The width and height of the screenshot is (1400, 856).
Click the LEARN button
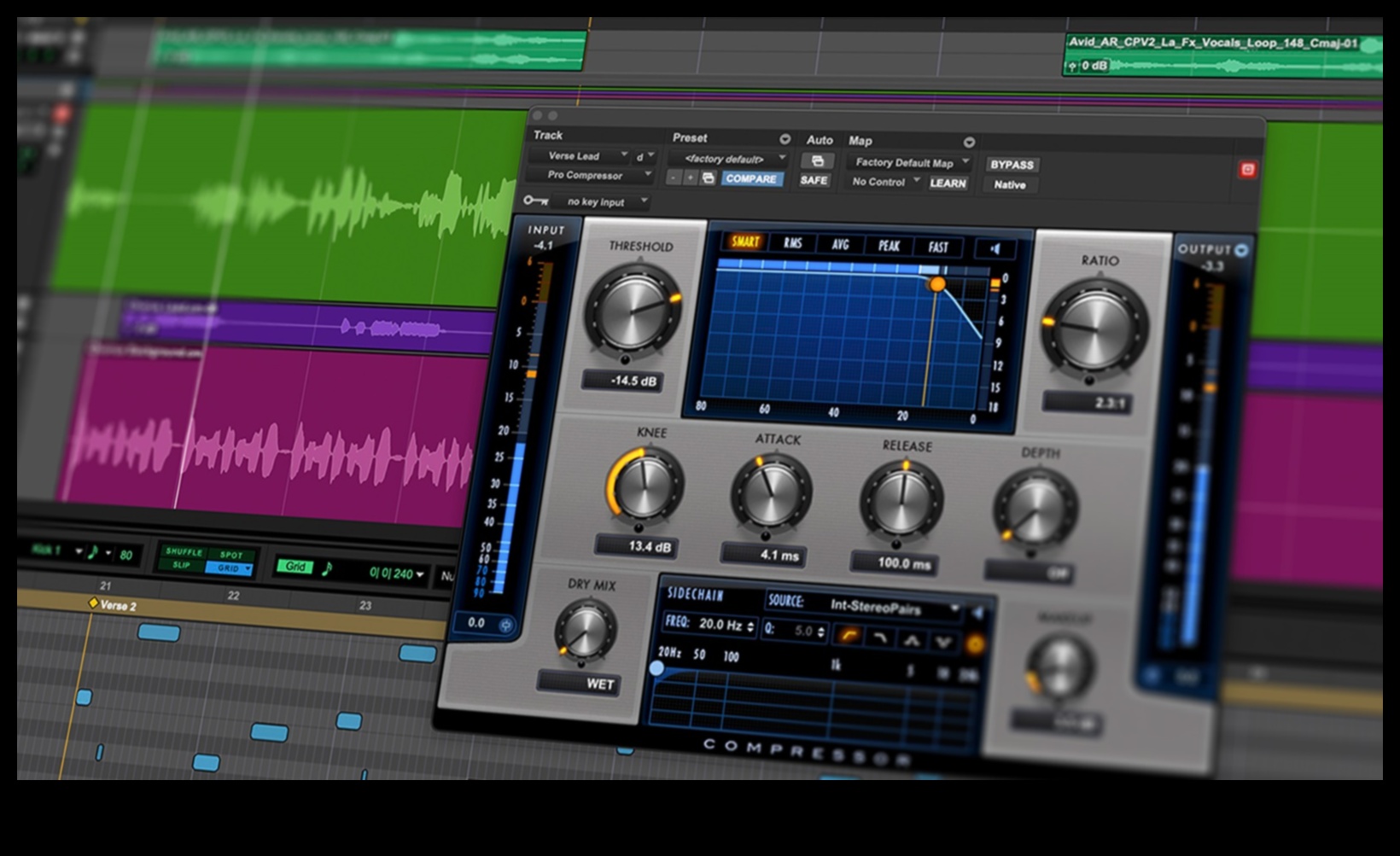coord(948,183)
